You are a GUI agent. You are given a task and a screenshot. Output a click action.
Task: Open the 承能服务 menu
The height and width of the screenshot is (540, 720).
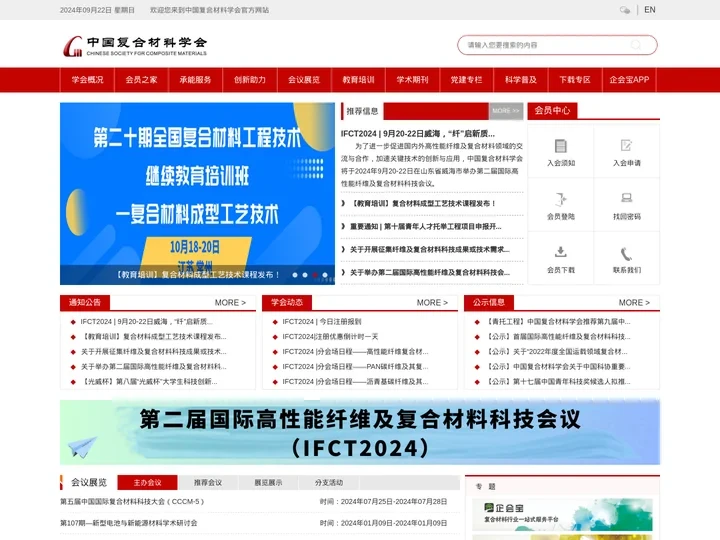(196, 80)
